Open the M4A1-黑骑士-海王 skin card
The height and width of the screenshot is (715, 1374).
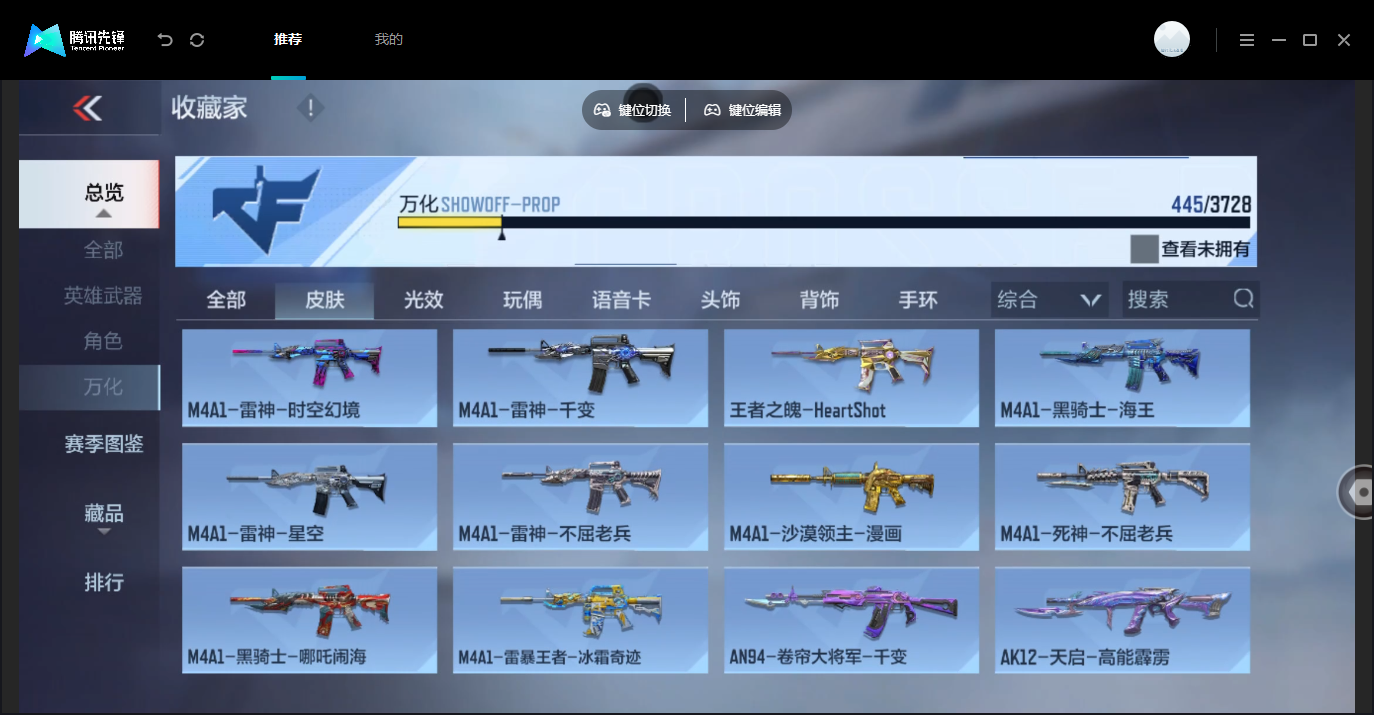tap(1122, 378)
